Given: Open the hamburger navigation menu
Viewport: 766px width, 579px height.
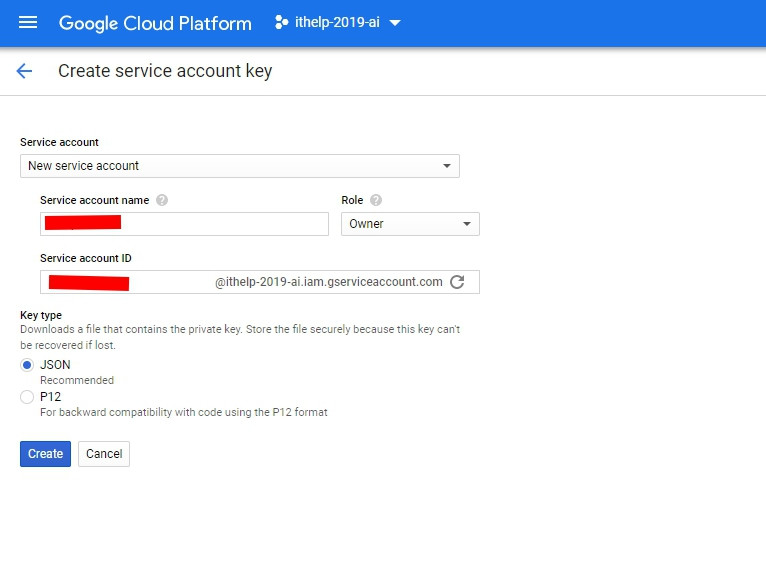Looking at the screenshot, I should coord(28,22).
